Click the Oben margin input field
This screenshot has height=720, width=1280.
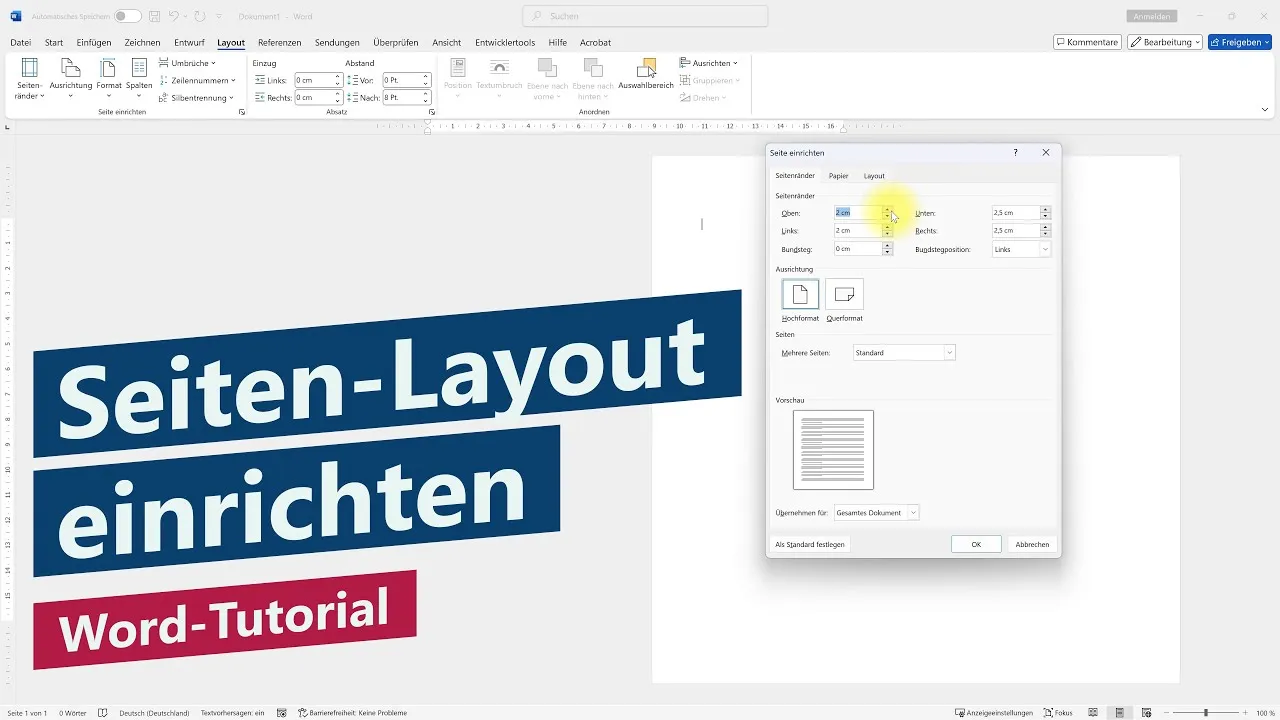858,212
